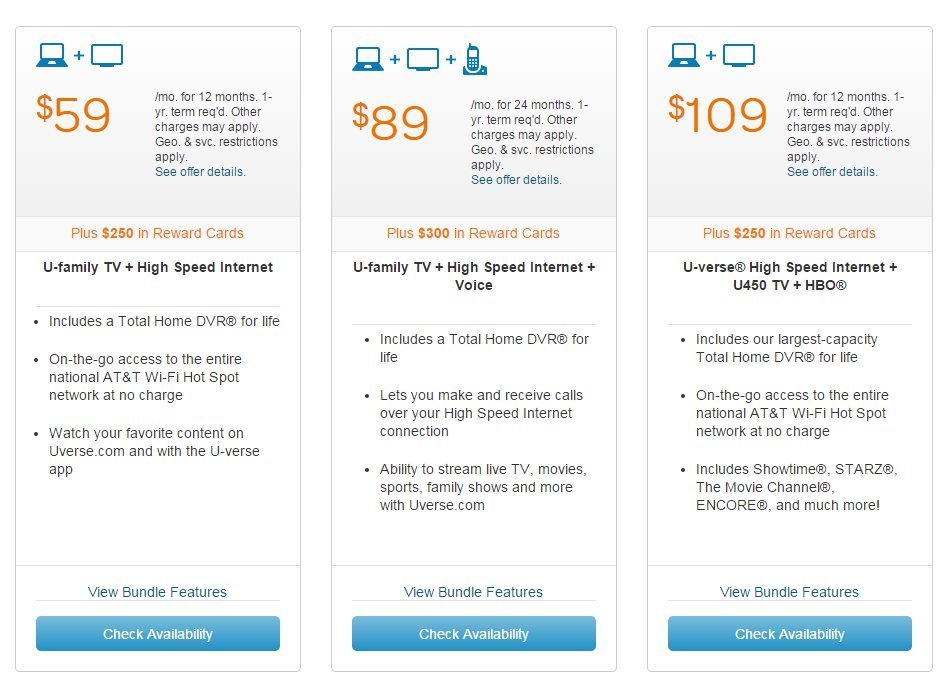The width and height of the screenshot is (948, 692).
Task: Click the TV icon in the $59 bundle
Action: 107,55
